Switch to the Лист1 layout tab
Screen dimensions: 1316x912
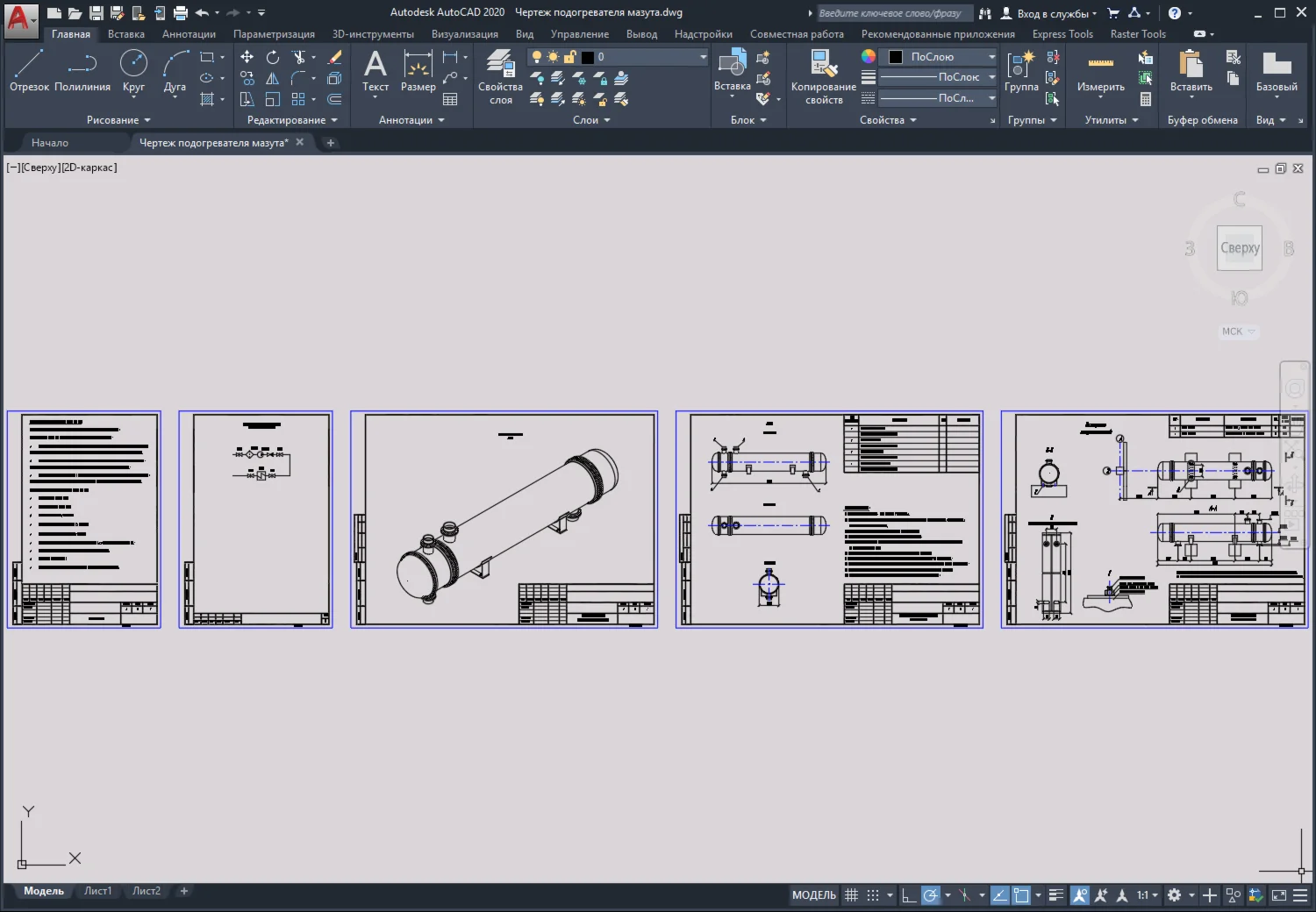click(97, 891)
